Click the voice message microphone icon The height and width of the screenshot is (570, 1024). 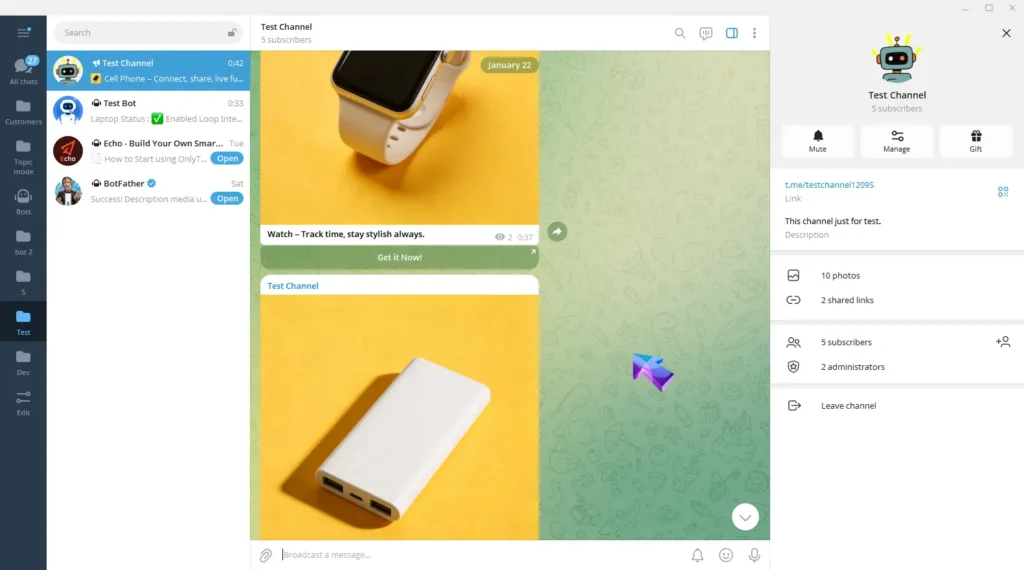point(754,555)
